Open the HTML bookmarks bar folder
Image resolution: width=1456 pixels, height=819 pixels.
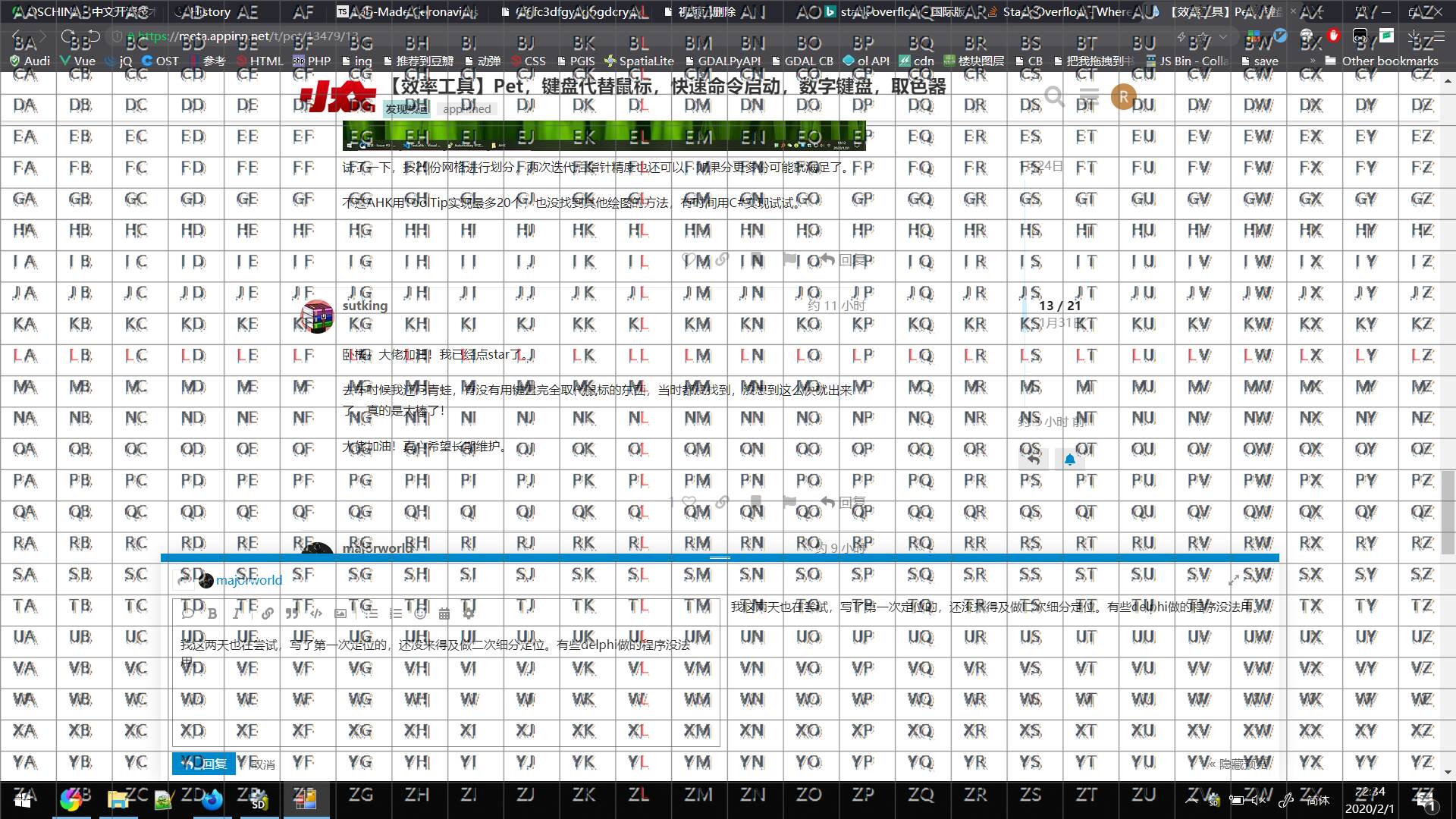tap(260, 61)
